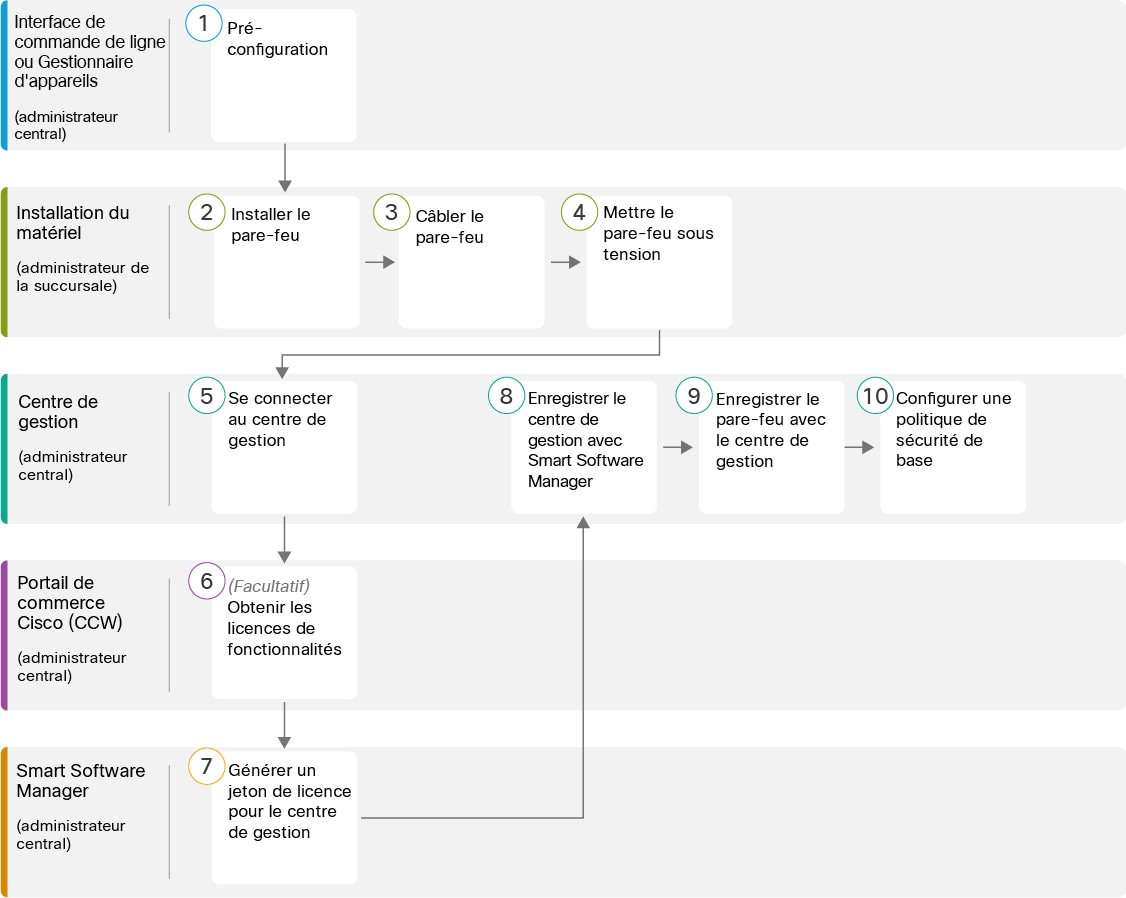Image resolution: width=1126 pixels, height=898 pixels.
Task: Click the orange step 7 circle
Action: (x=207, y=766)
